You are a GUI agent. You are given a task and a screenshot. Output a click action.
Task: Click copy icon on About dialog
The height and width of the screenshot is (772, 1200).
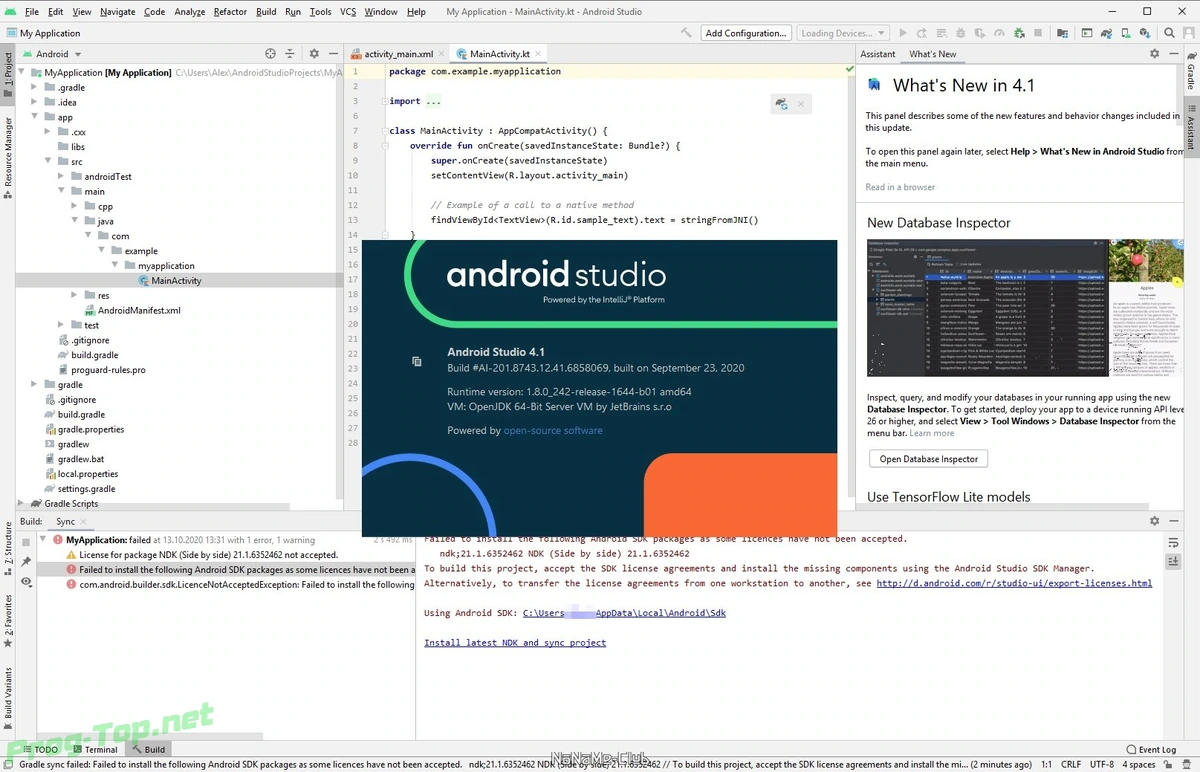point(417,361)
